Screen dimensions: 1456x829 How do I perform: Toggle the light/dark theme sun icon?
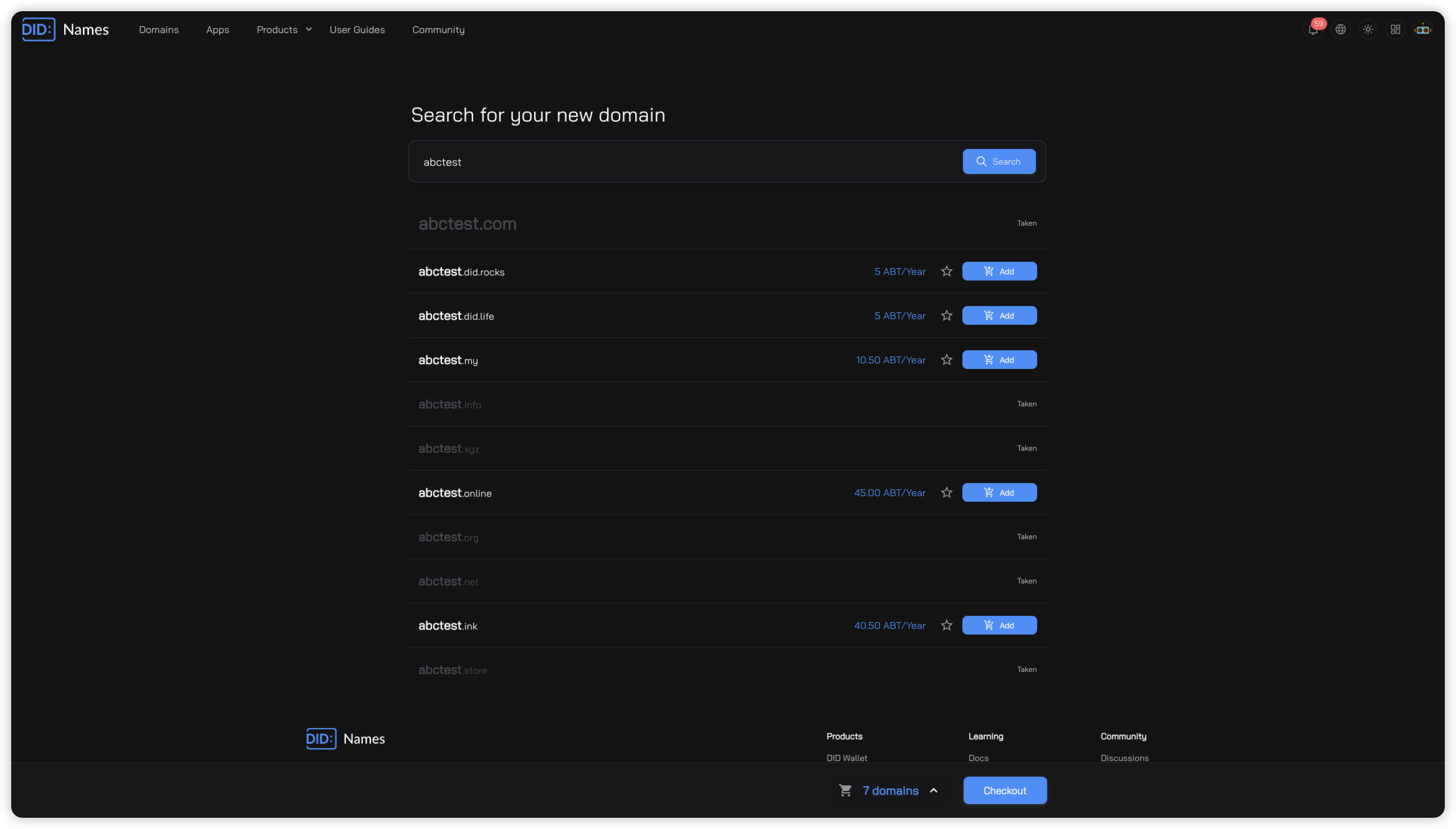(1367, 30)
